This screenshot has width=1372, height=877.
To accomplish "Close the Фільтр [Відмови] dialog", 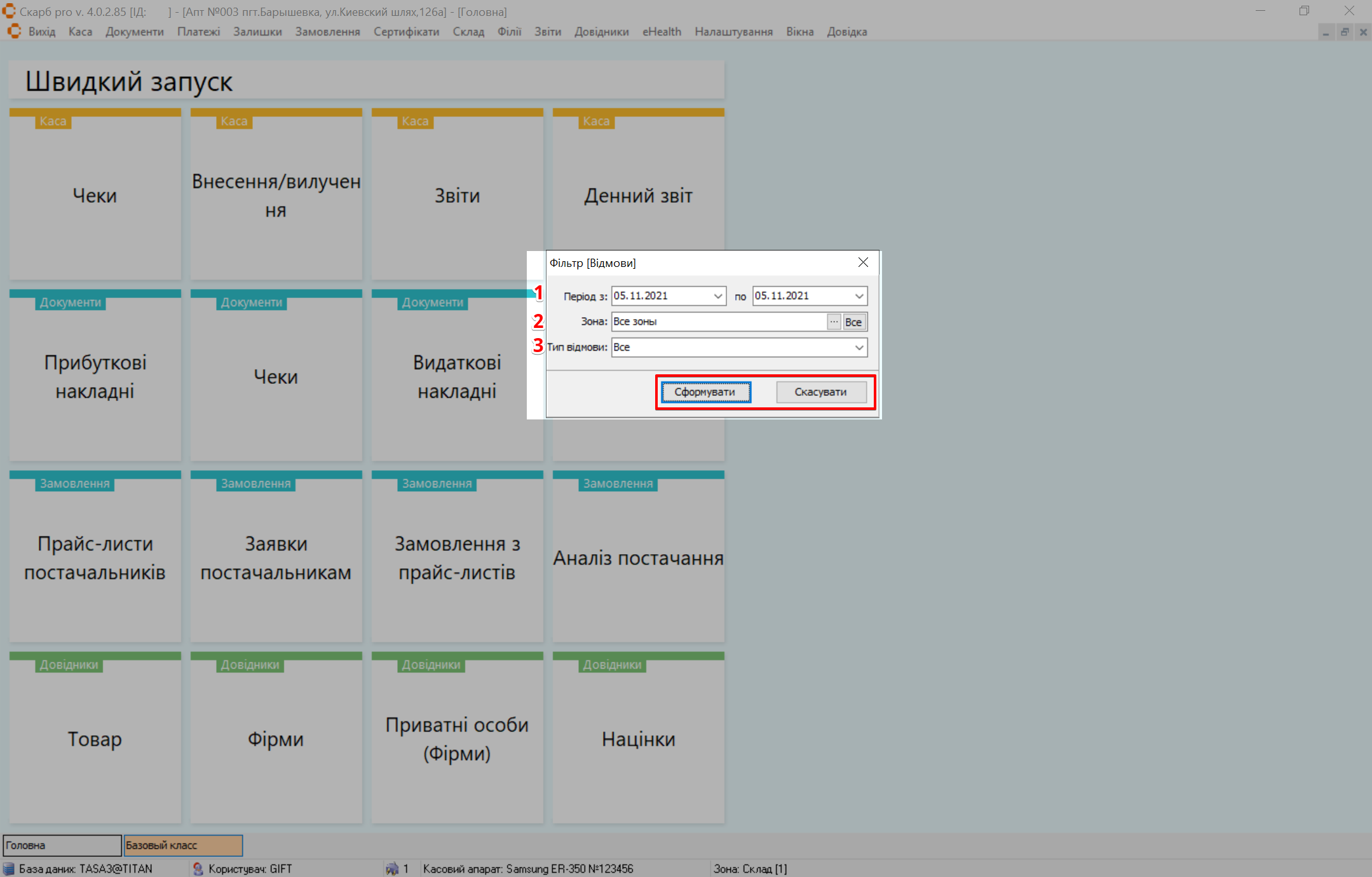I will [x=863, y=262].
